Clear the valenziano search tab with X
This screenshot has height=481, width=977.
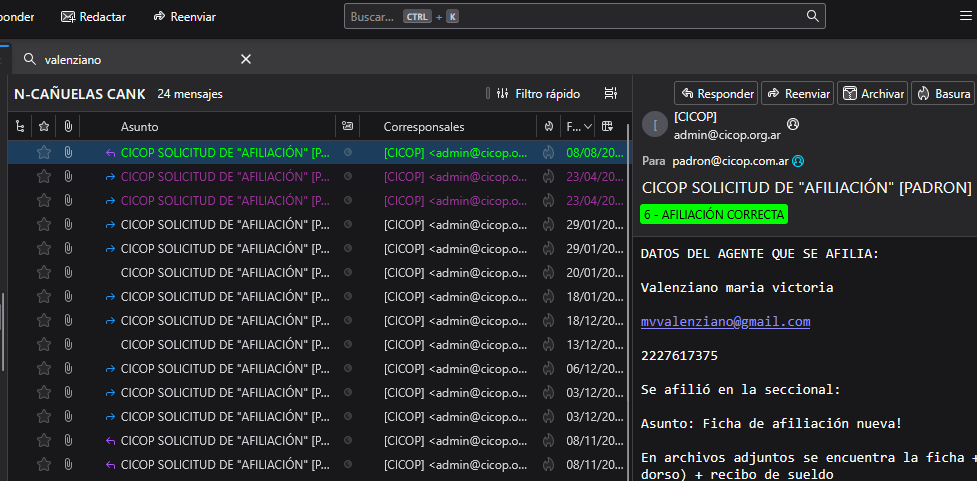tap(246, 59)
